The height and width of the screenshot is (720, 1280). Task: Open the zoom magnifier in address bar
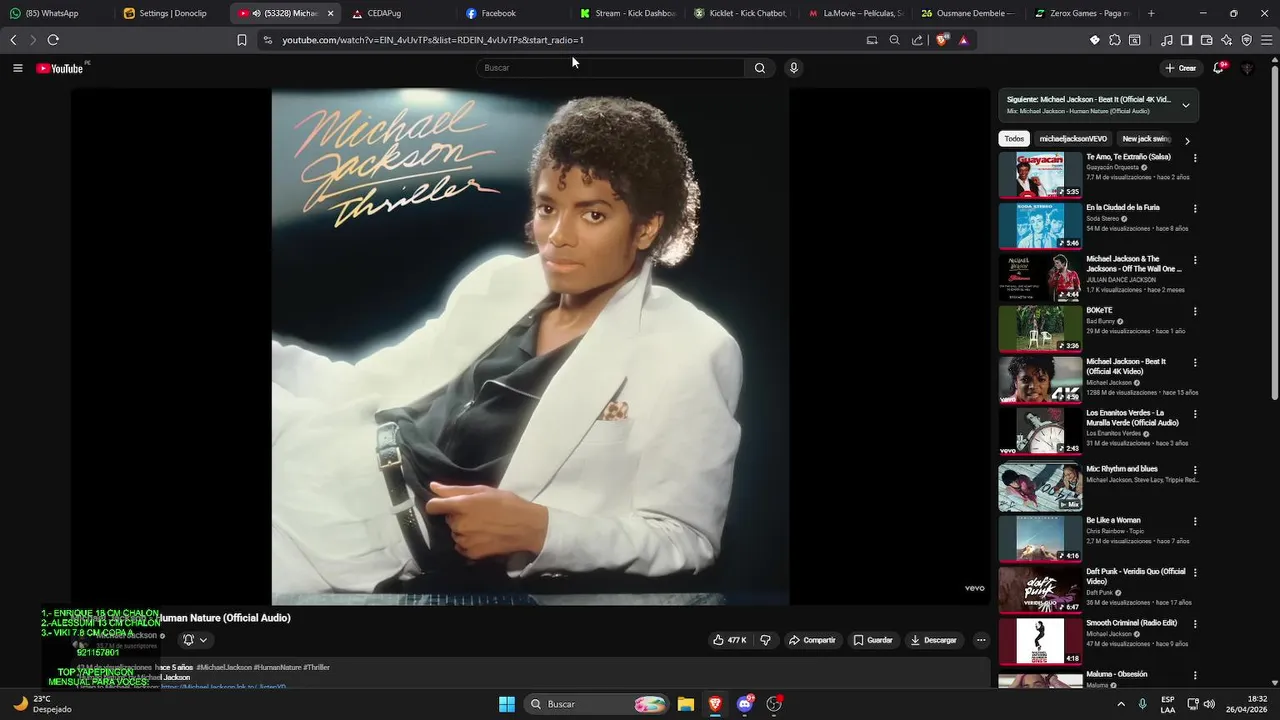click(x=895, y=40)
